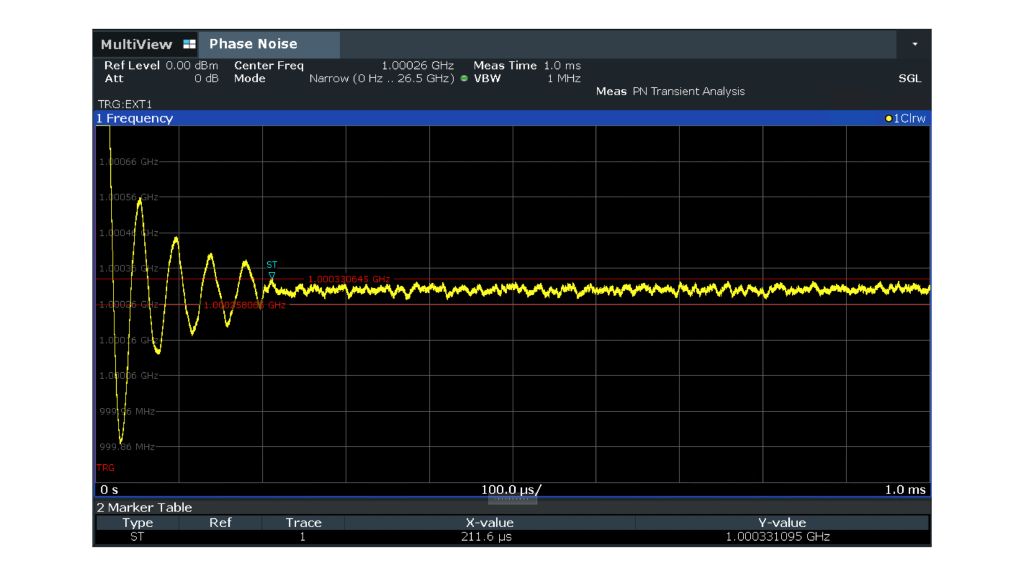Screen dimensions: 1024x576
Task: Click the red TRG trigger marker
Action: click(x=105, y=467)
